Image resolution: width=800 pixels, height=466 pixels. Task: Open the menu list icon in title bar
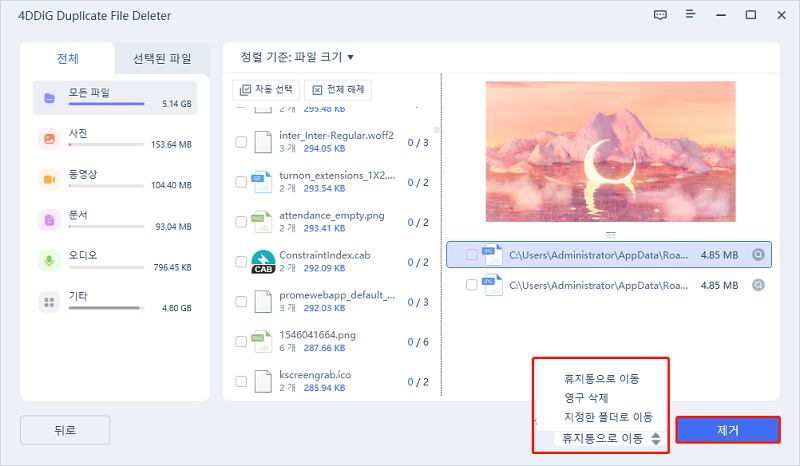[690, 14]
